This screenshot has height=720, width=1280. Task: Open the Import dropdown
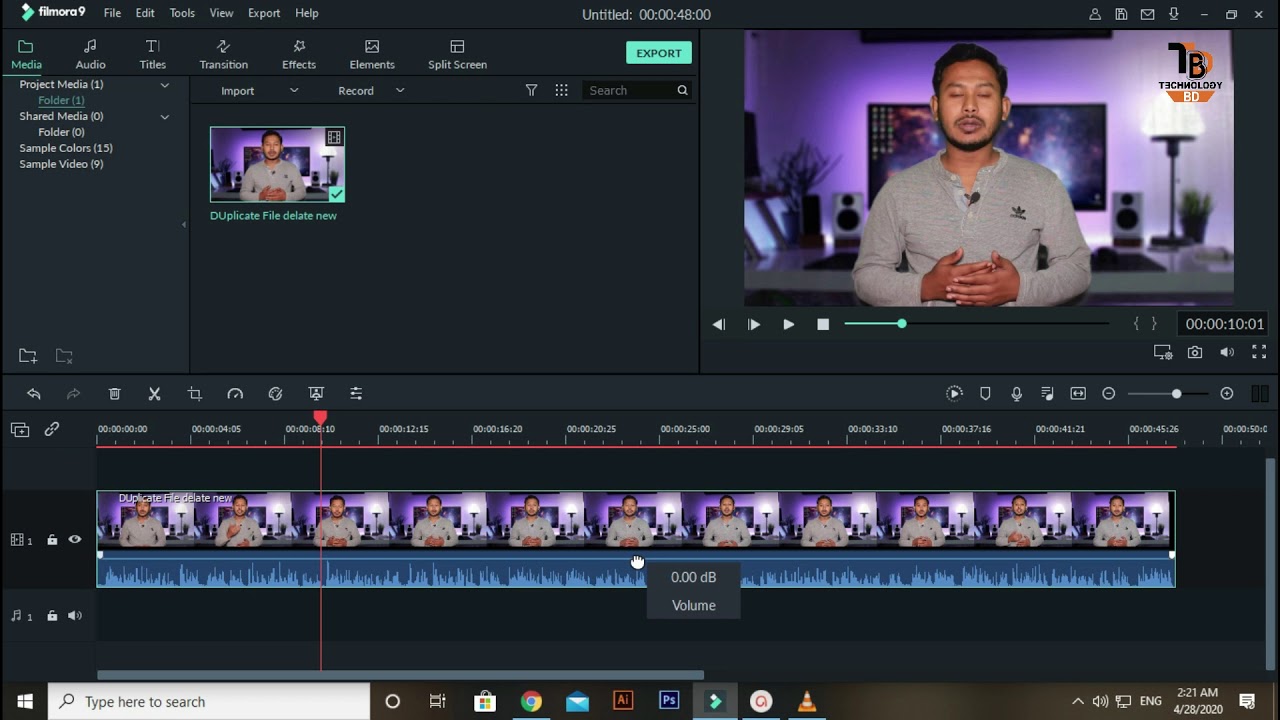click(259, 91)
